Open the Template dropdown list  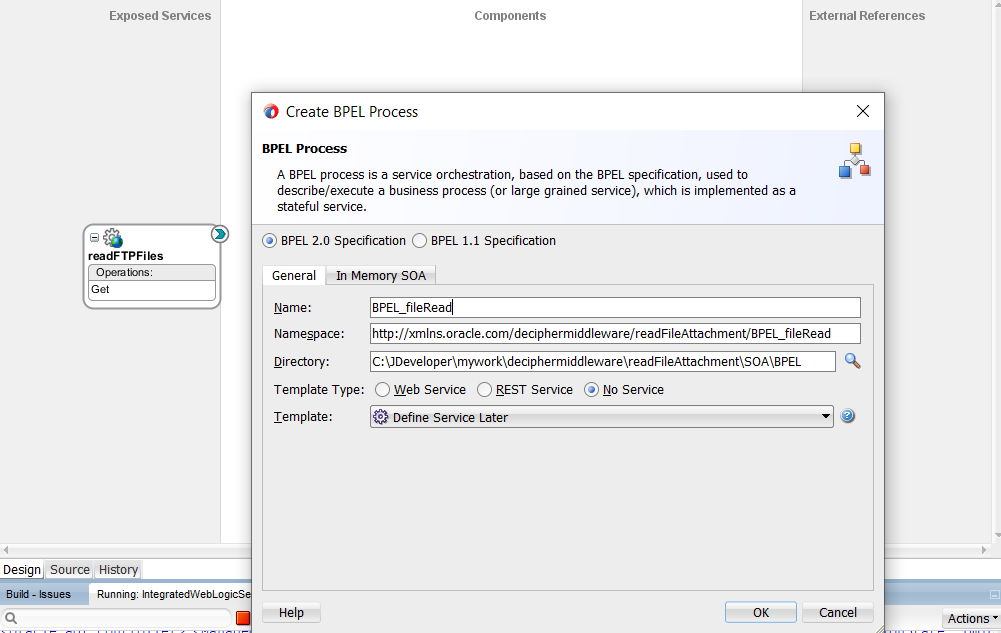(x=825, y=417)
